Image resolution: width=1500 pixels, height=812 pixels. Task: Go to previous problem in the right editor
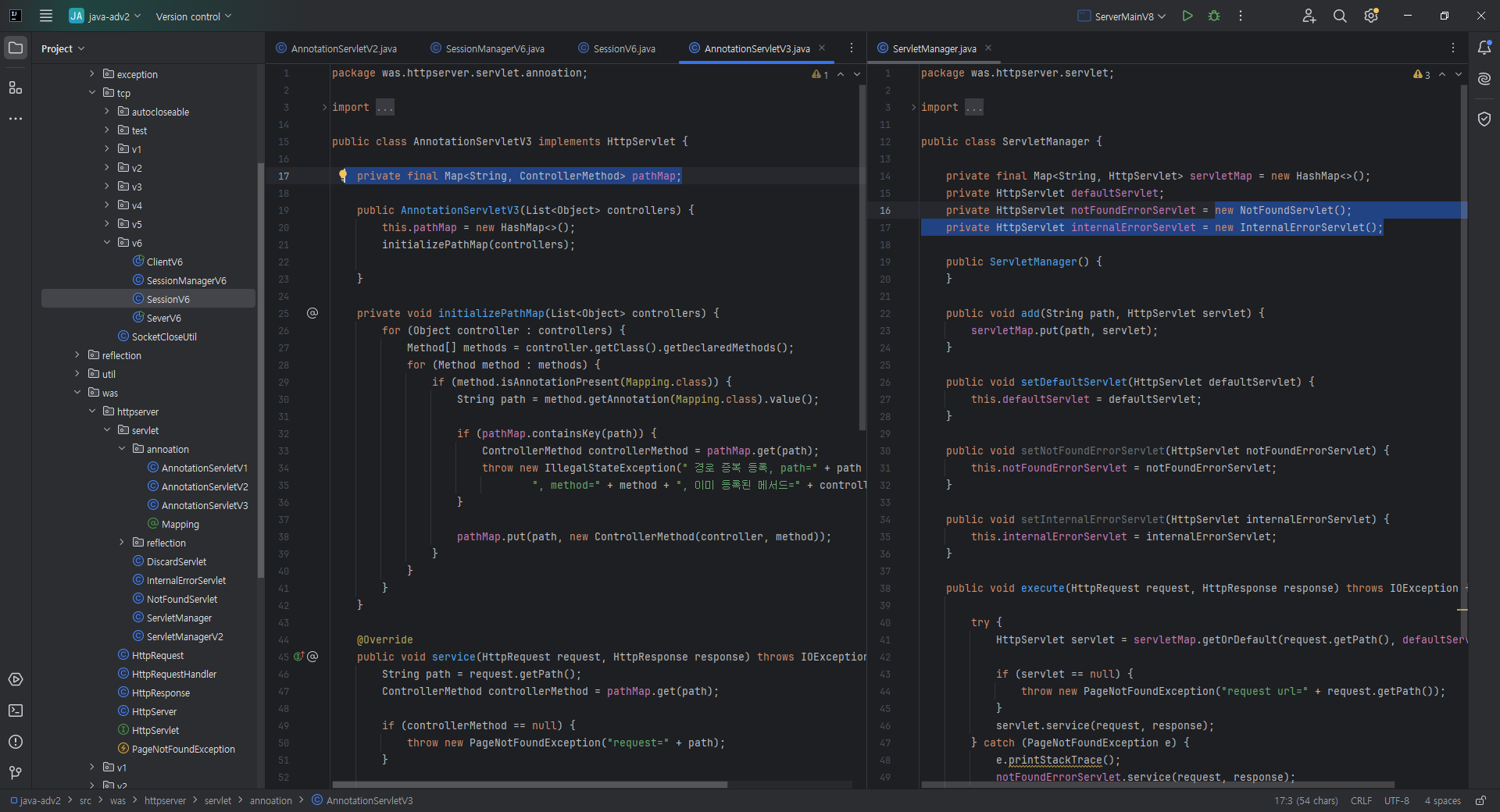(x=1442, y=74)
